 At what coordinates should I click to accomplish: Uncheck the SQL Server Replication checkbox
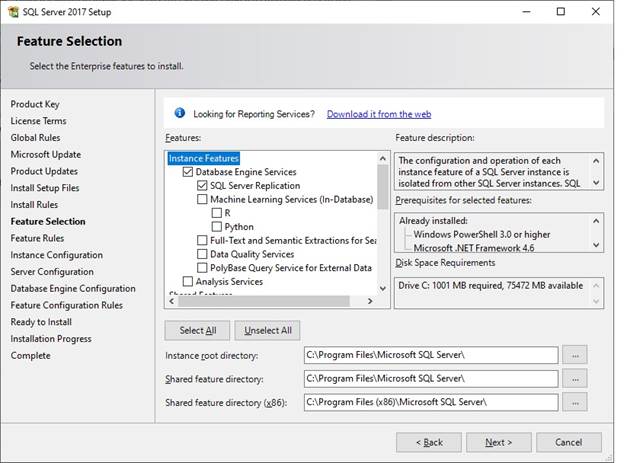(203, 186)
